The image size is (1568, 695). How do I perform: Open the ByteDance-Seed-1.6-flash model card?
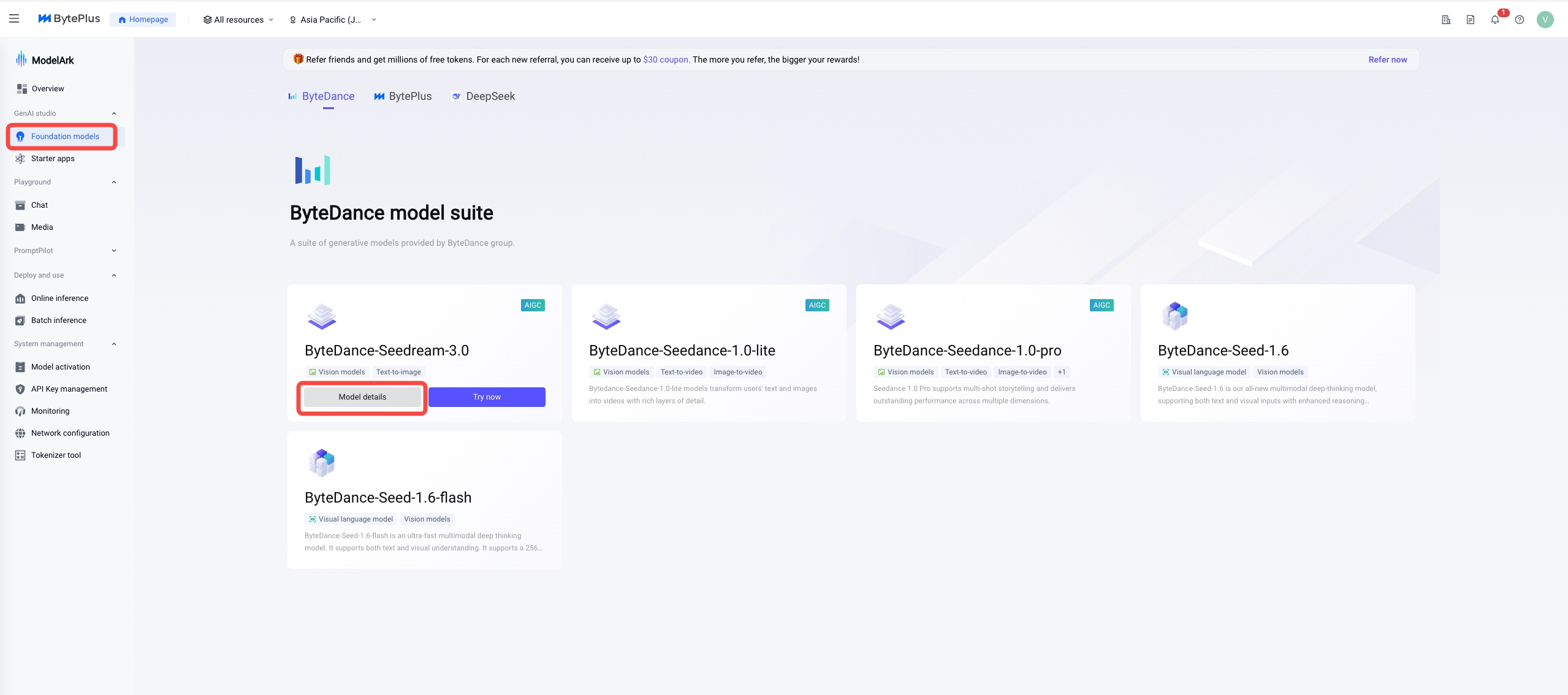pos(424,500)
